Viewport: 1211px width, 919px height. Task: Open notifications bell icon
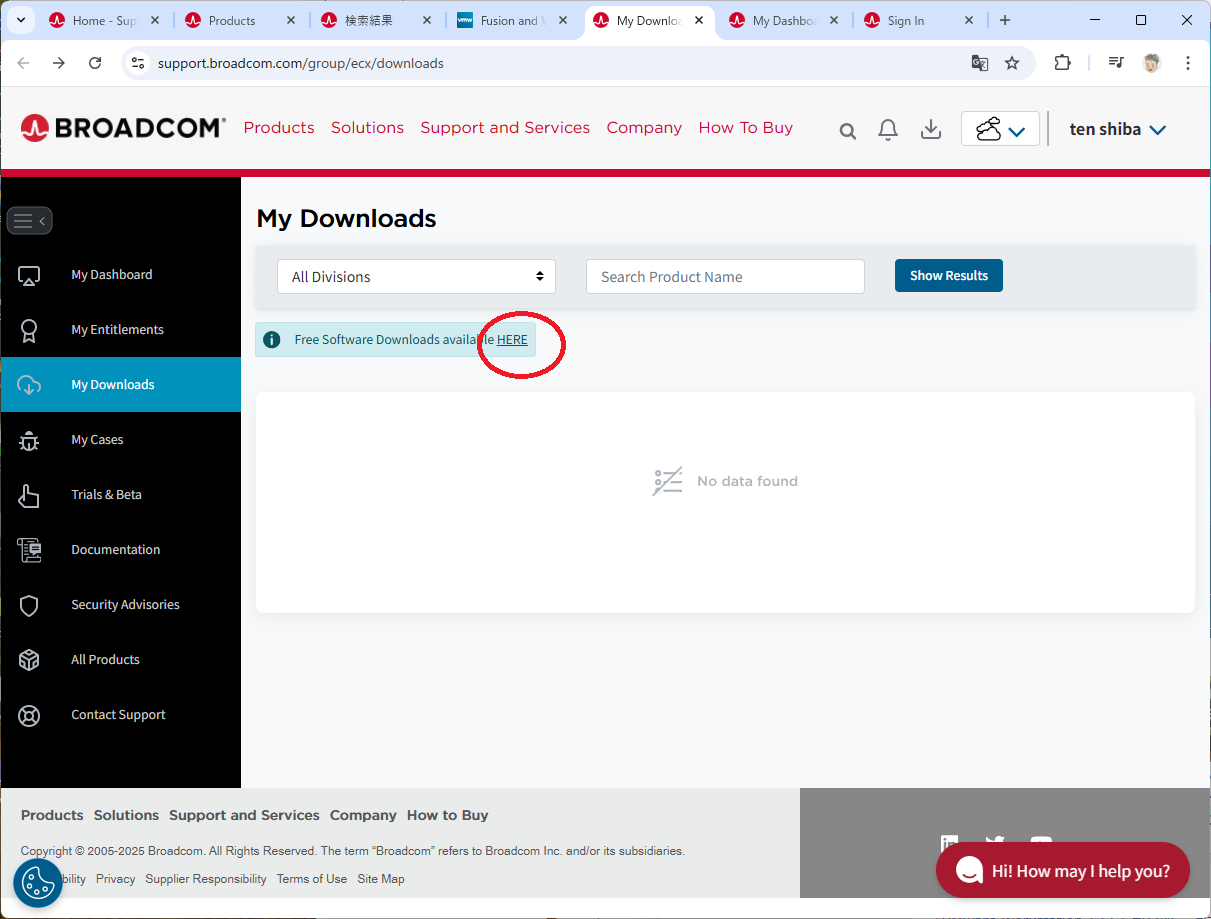pos(888,130)
